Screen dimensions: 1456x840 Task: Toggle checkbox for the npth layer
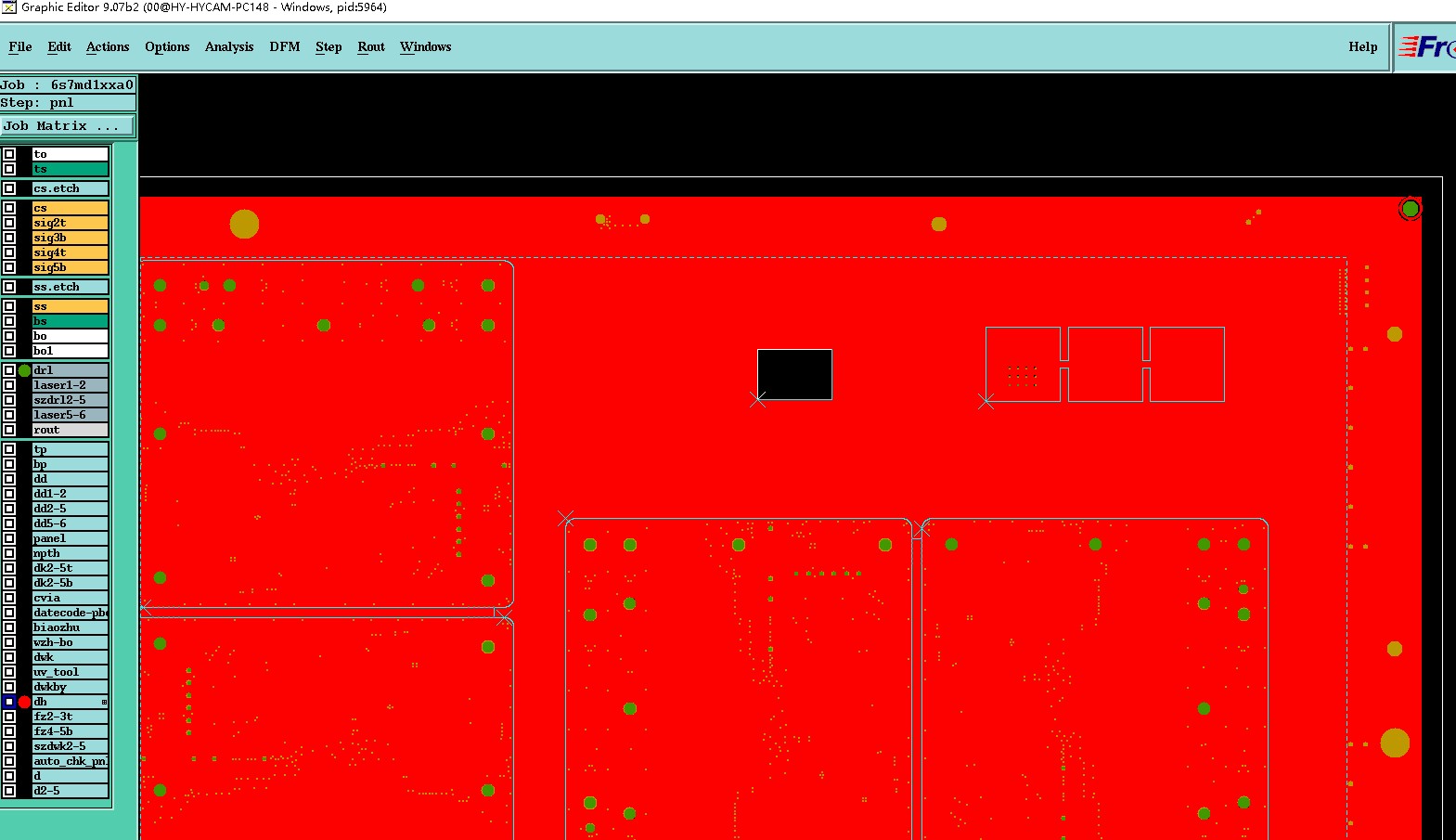click(9, 553)
